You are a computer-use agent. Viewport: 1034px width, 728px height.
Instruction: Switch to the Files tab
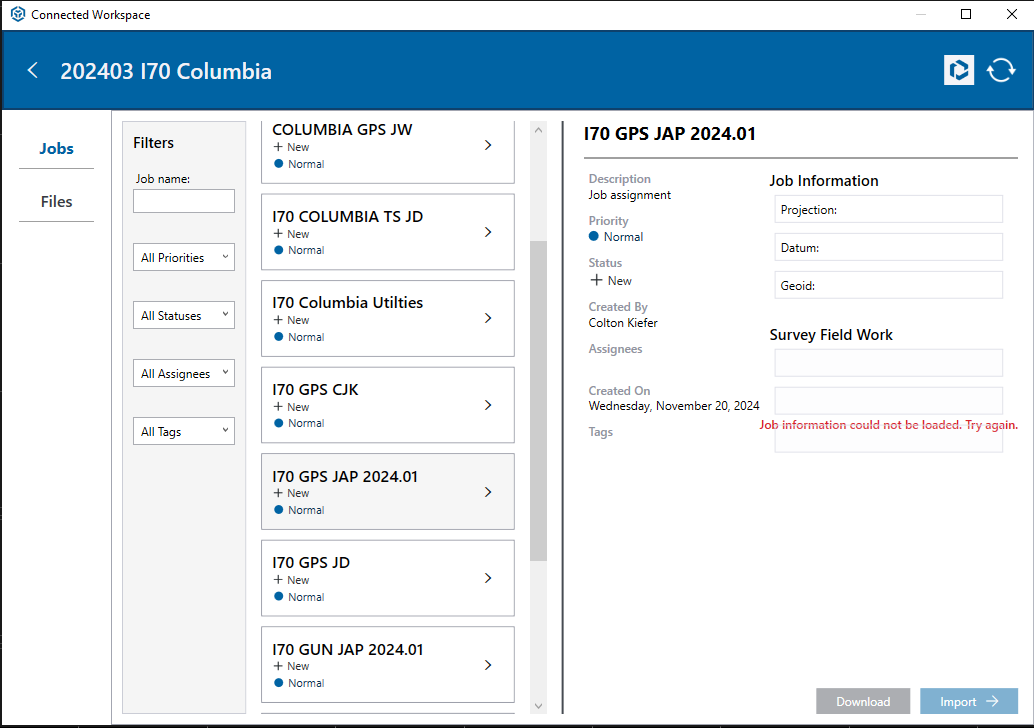(56, 202)
